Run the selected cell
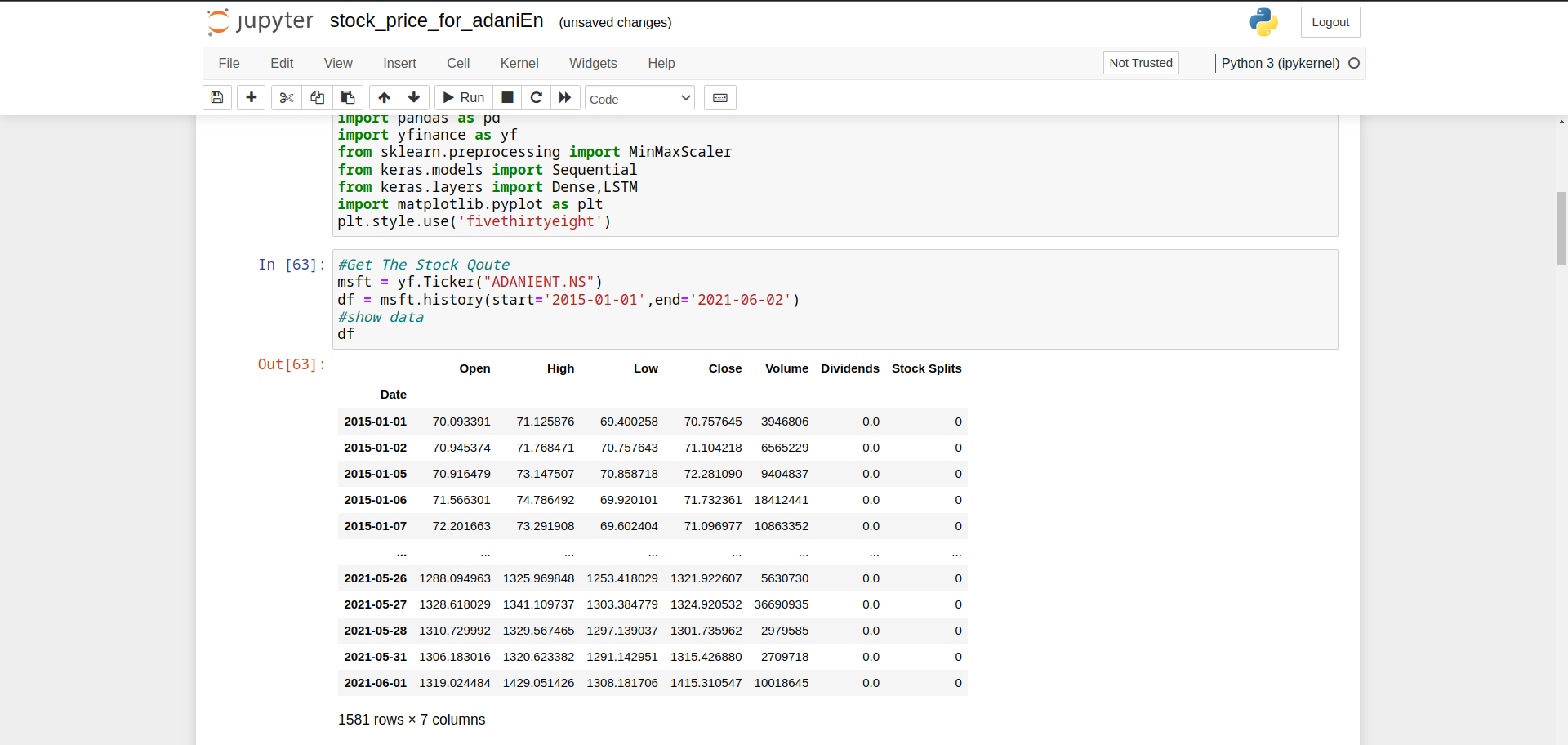 click(464, 98)
